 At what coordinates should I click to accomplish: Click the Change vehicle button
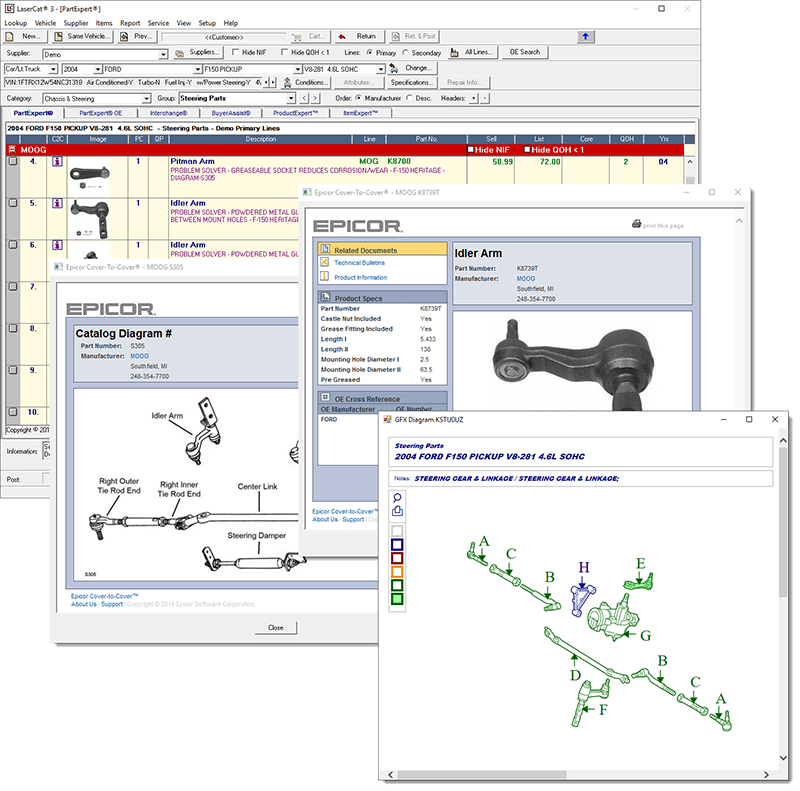412,68
